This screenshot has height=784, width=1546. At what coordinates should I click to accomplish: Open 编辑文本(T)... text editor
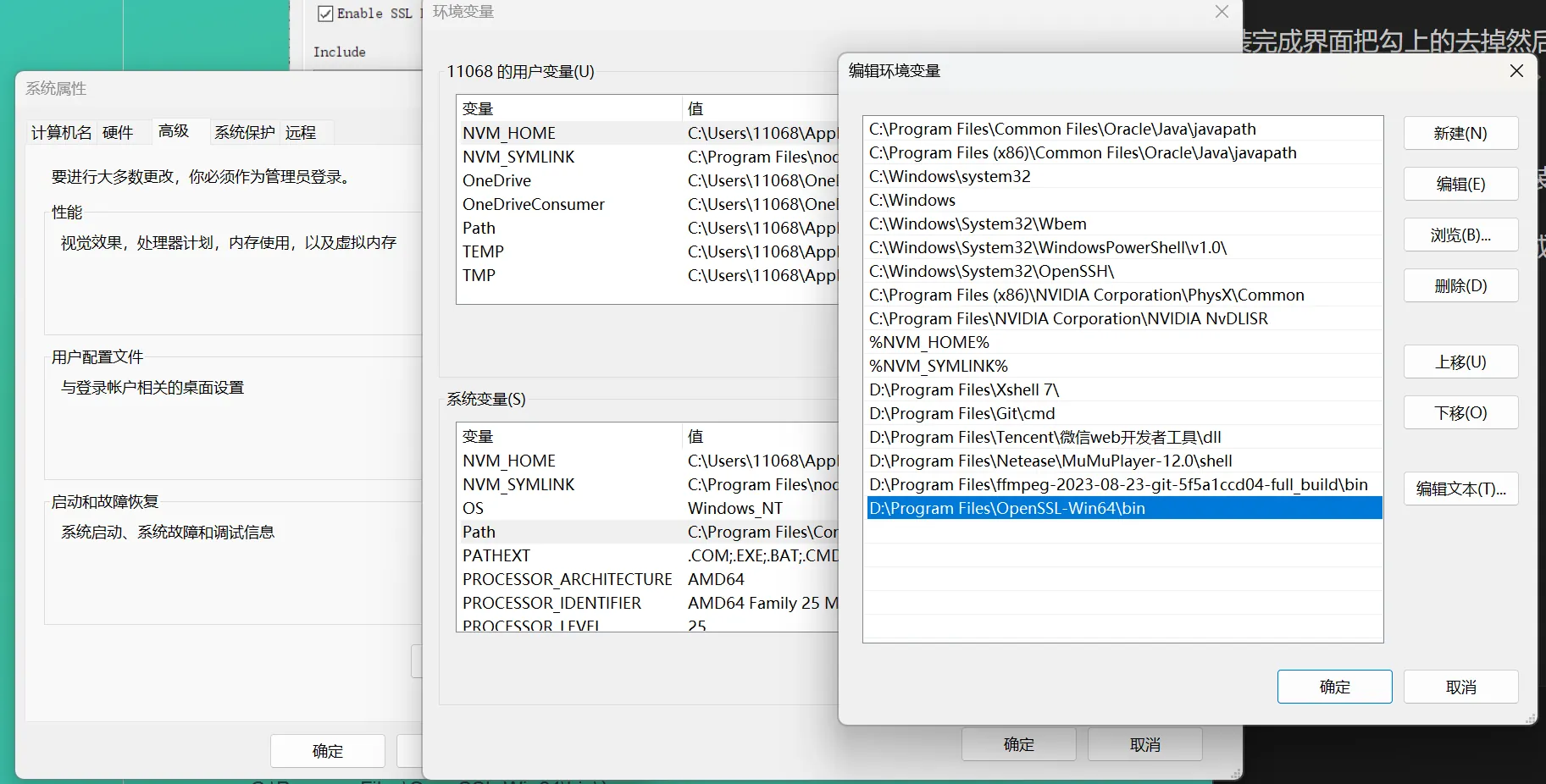(1460, 489)
